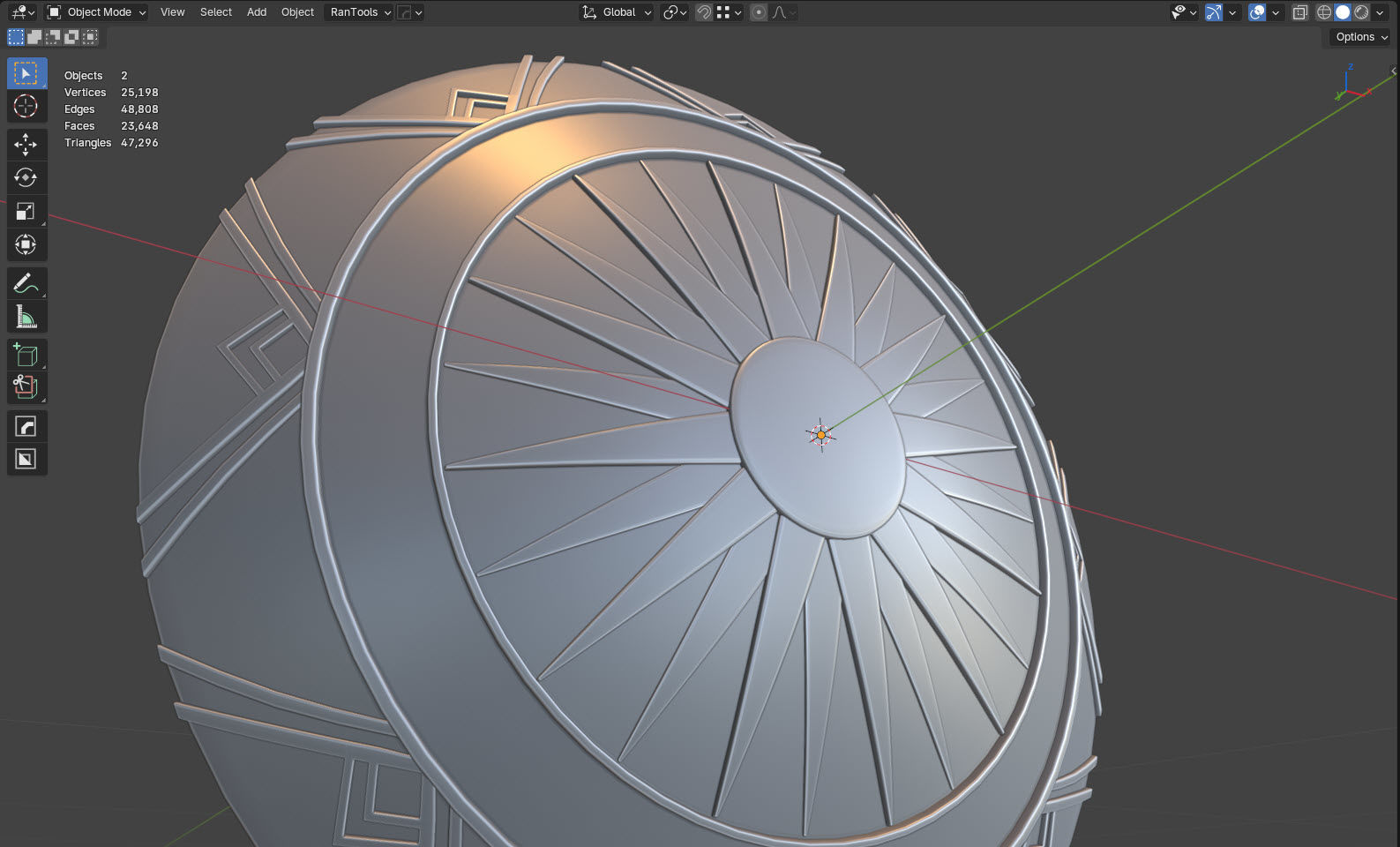Open the editor type menu
Screen dimensions: 1400x847
coord(22,12)
